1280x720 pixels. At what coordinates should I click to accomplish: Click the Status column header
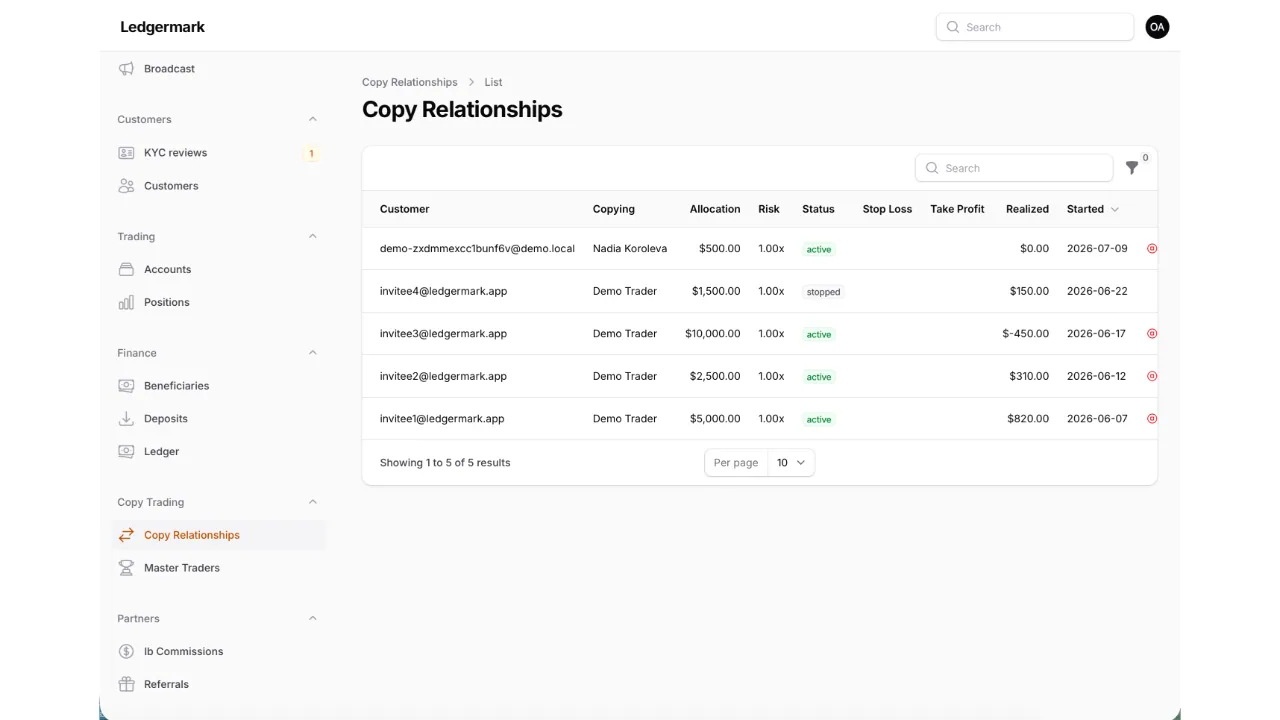pyautogui.click(x=818, y=209)
